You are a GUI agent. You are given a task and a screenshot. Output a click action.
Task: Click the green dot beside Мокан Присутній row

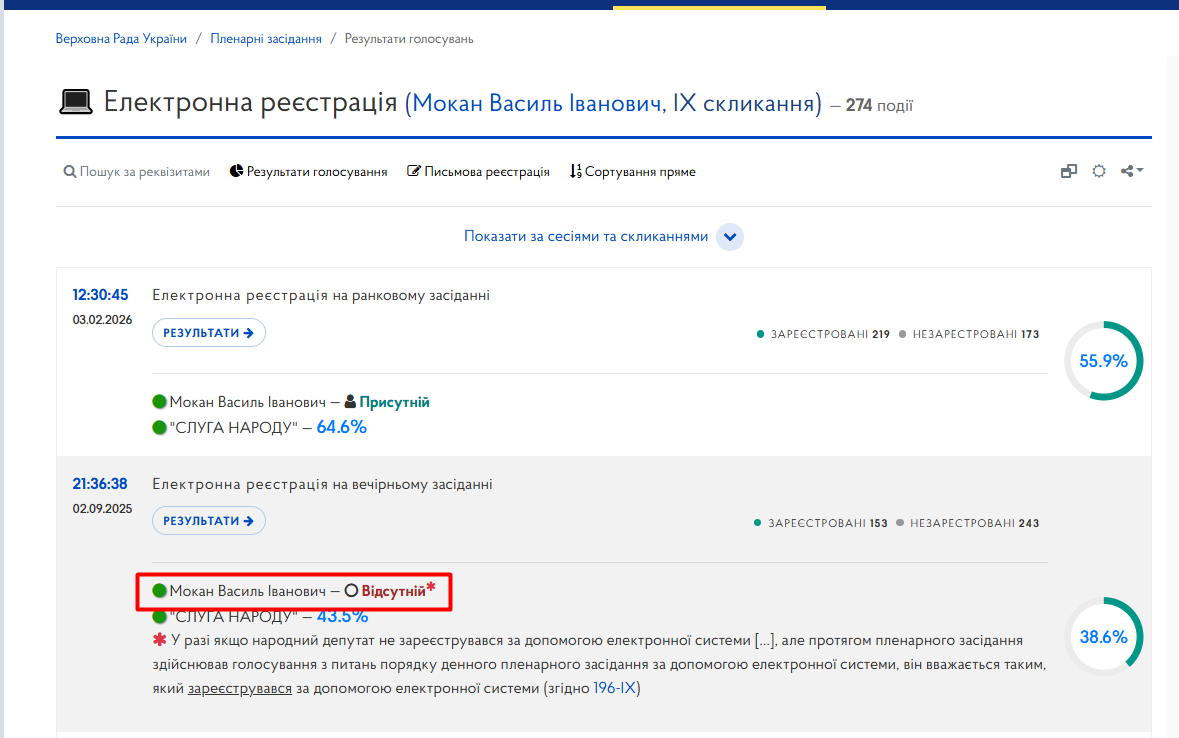(x=159, y=402)
